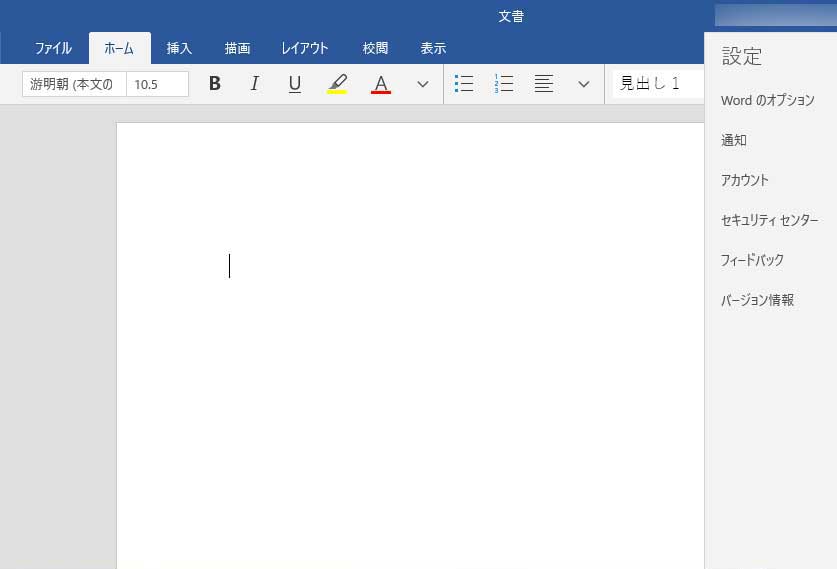
Task: Expand more paragraph options chevron
Action: coord(584,84)
